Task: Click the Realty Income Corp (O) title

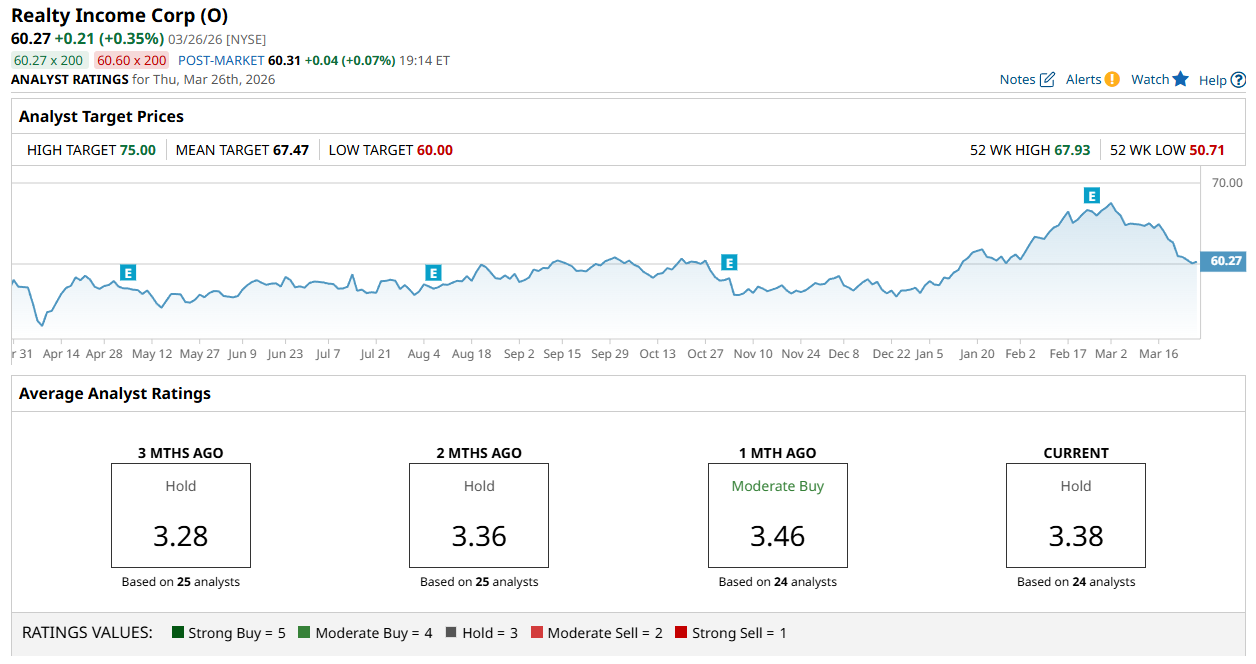Action: pyautogui.click(x=120, y=16)
